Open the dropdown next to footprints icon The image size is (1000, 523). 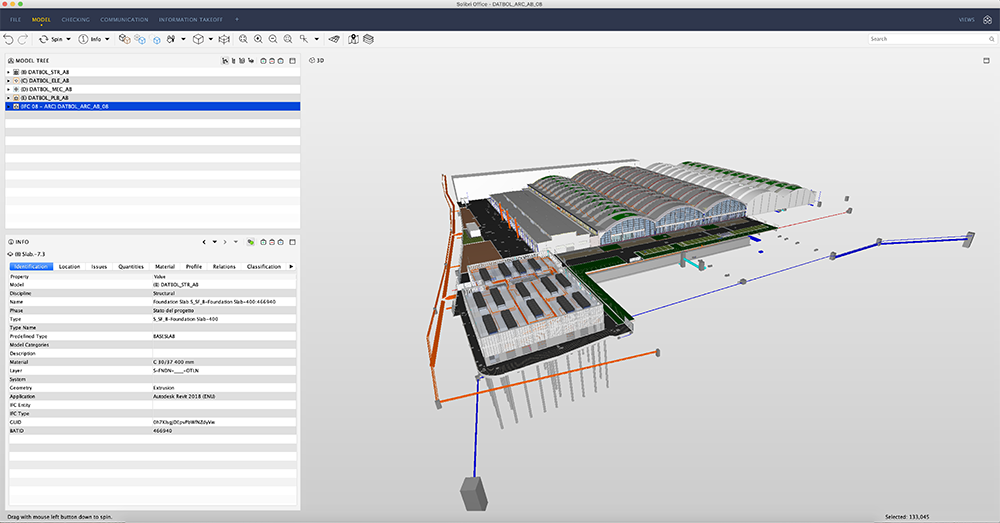(x=183, y=39)
